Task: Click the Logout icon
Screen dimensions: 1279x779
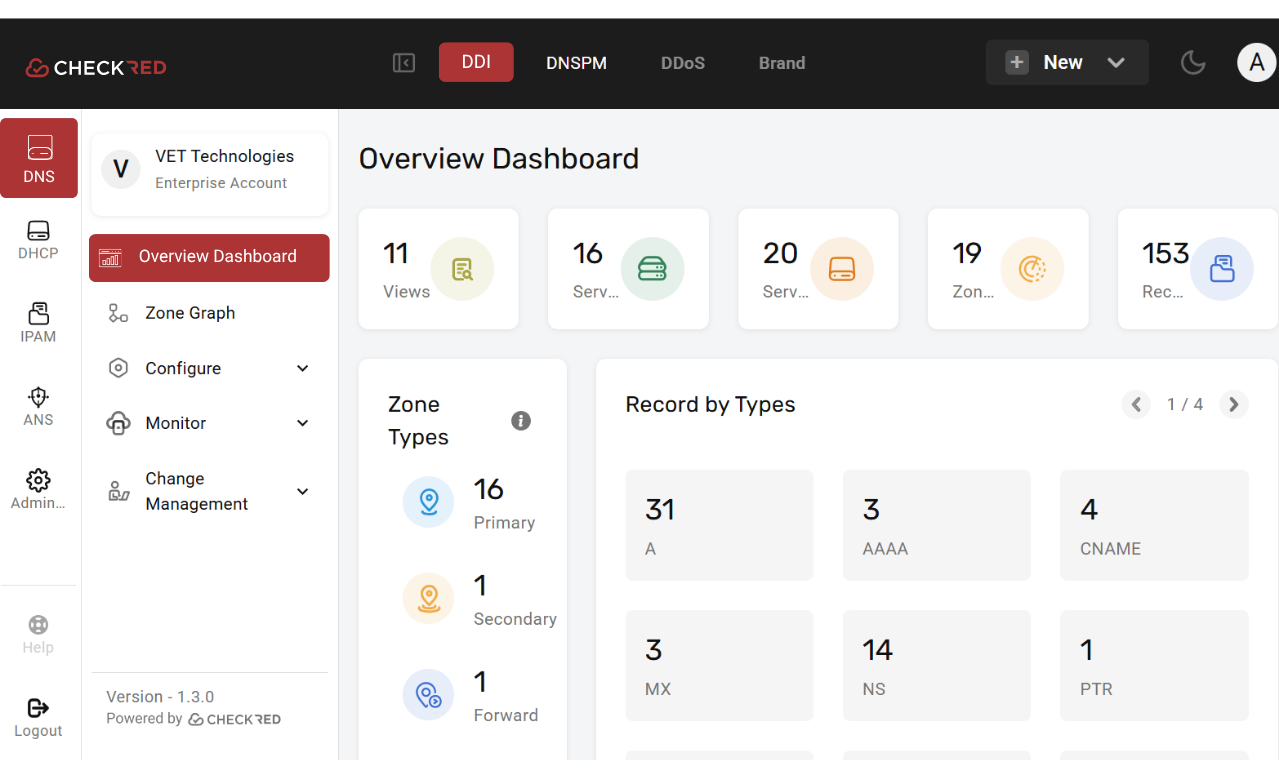Action: (38, 717)
